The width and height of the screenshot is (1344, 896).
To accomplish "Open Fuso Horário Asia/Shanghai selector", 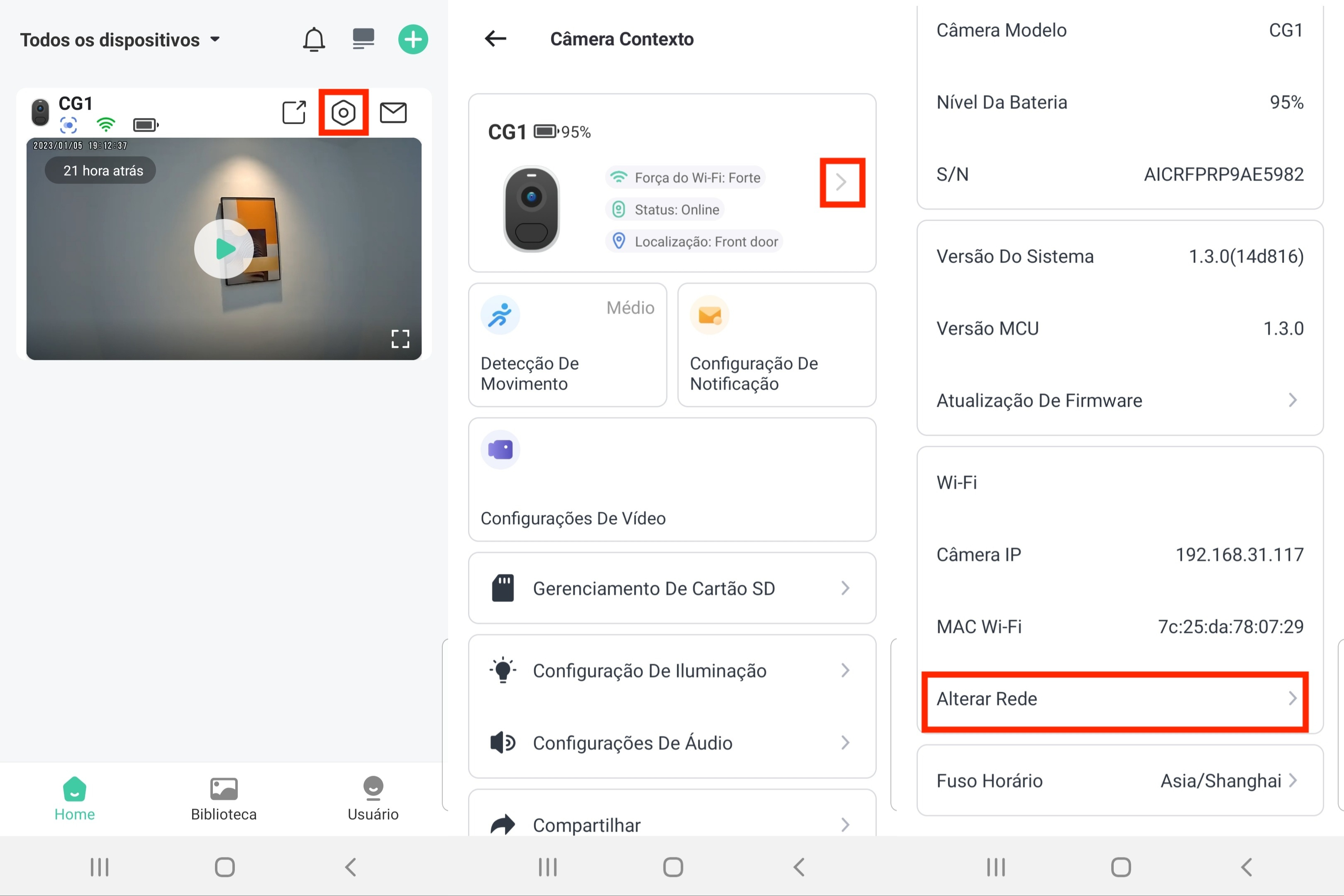I will point(1120,781).
